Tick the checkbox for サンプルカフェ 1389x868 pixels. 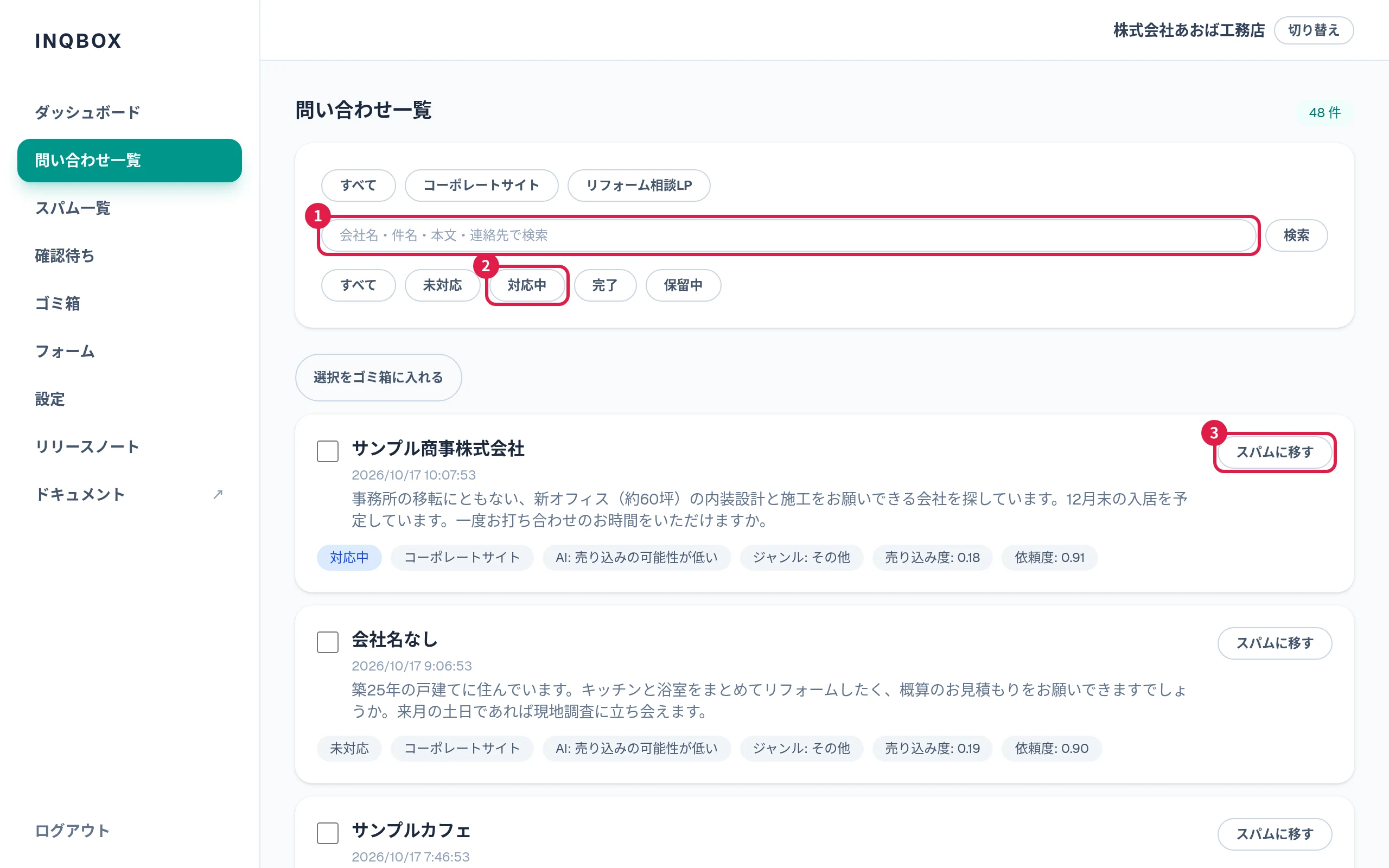(x=328, y=833)
